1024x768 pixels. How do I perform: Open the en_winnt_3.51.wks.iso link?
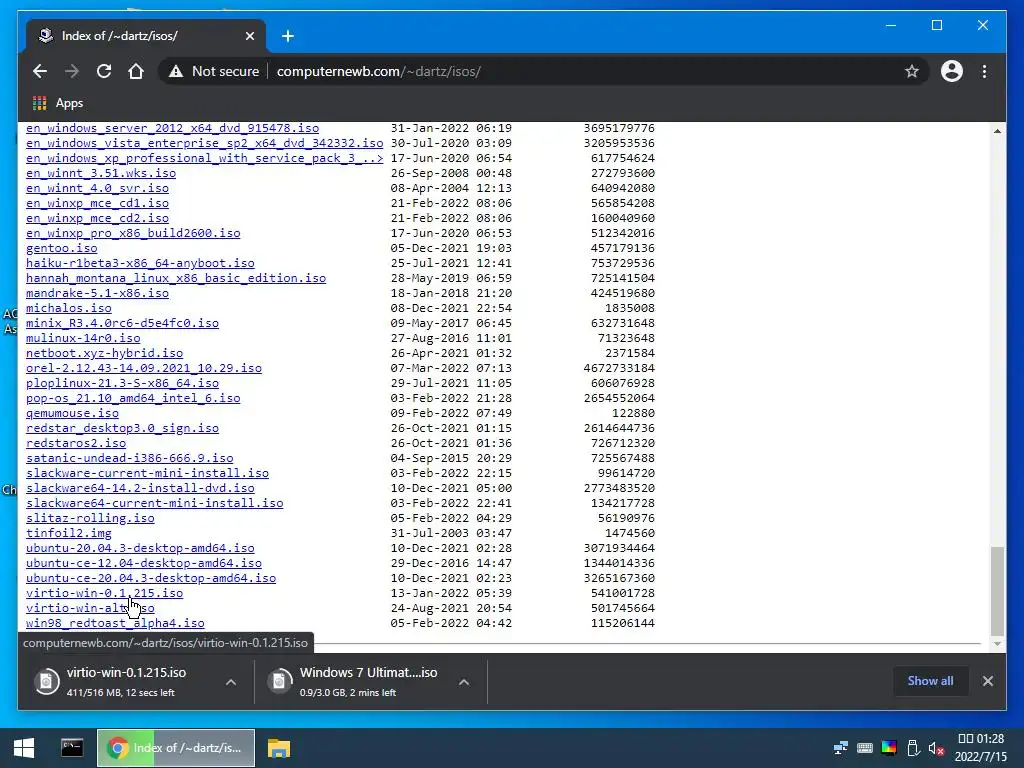click(101, 173)
